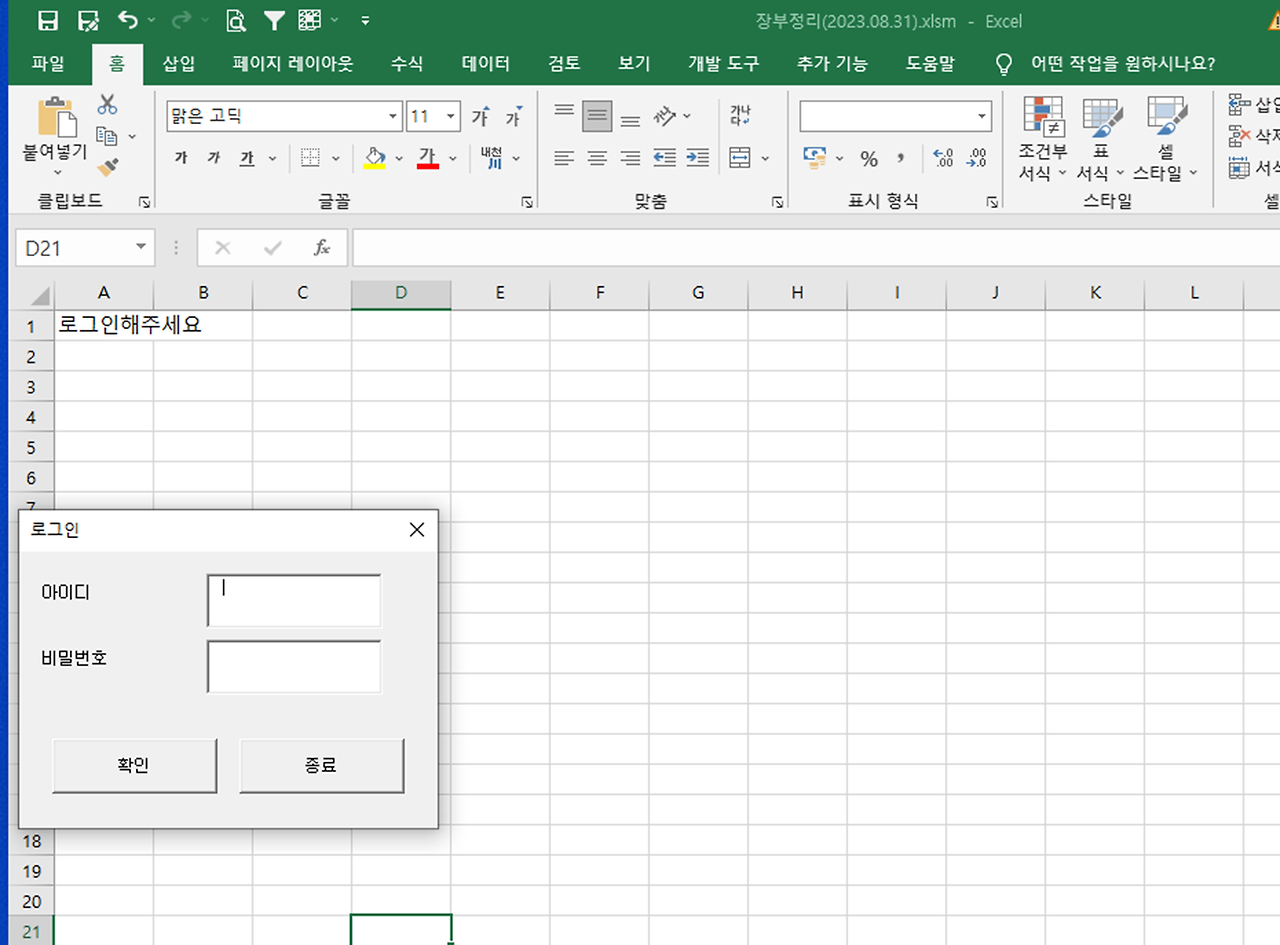Align text right

pyautogui.click(x=630, y=158)
